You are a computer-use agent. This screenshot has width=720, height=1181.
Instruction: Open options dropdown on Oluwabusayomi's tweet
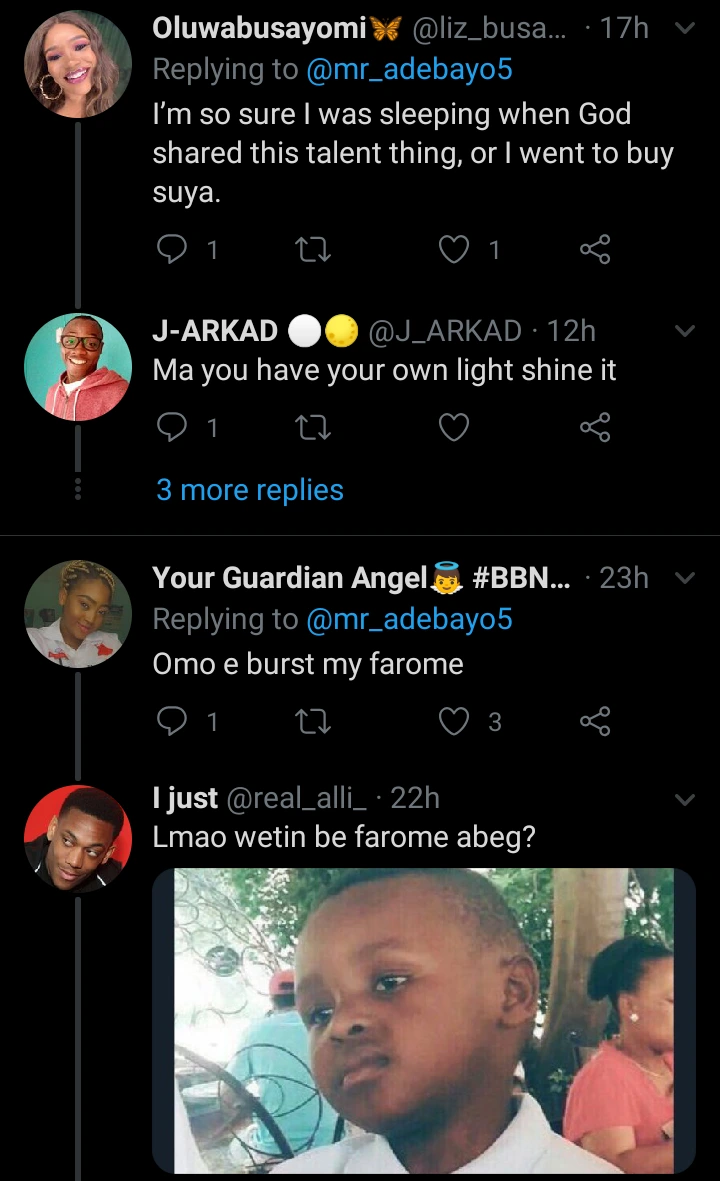(x=685, y=29)
